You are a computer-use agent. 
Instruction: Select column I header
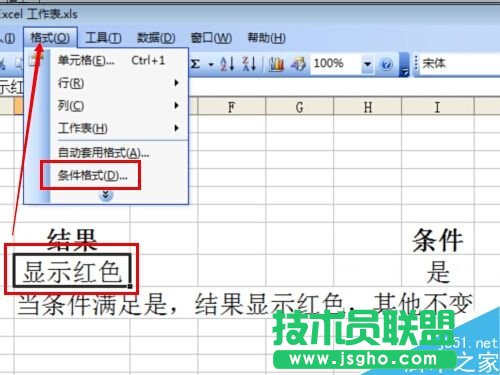click(x=437, y=107)
